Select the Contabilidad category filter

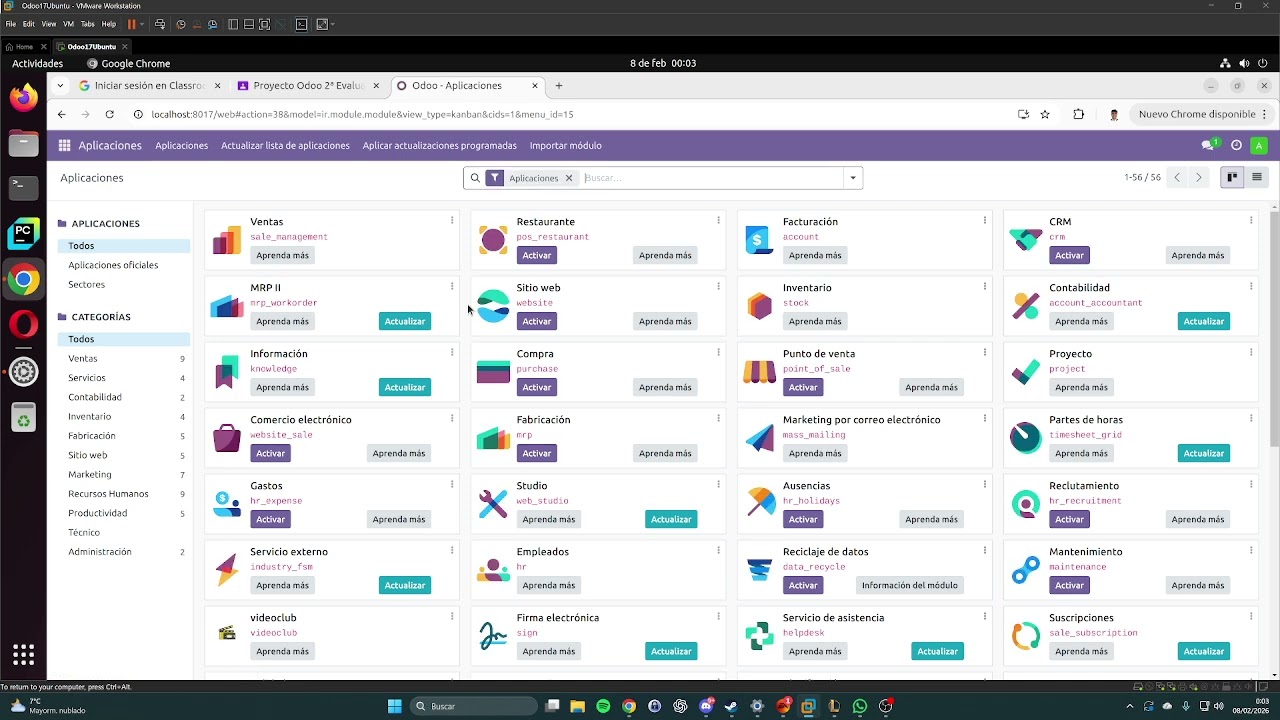coord(123,397)
